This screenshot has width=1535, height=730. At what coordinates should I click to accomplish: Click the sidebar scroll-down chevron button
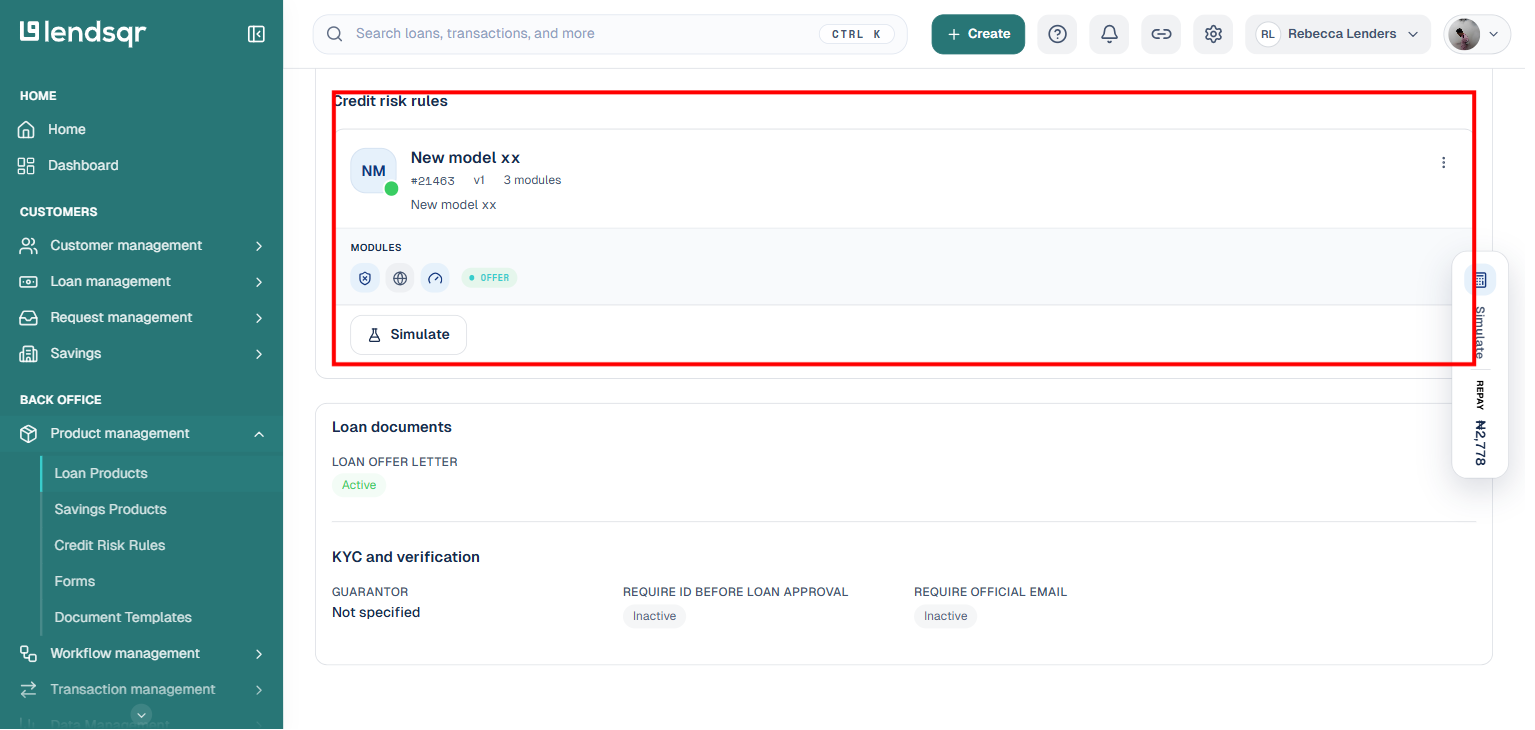(142, 714)
